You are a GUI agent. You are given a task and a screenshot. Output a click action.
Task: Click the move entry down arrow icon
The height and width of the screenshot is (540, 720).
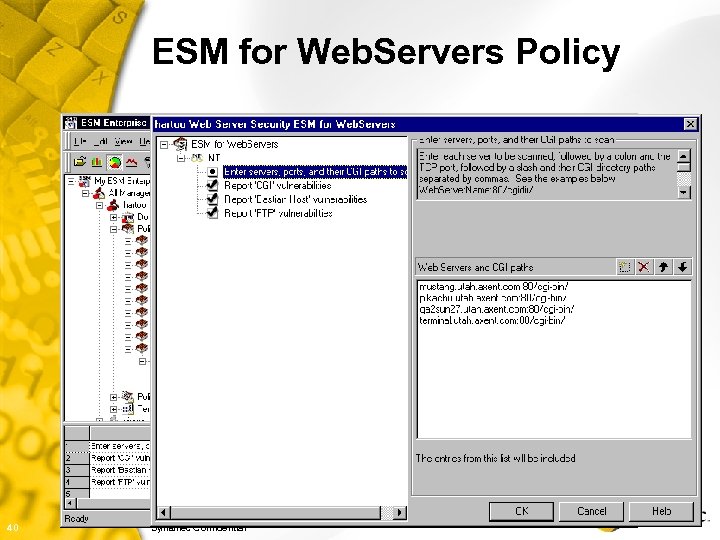point(683,267)
